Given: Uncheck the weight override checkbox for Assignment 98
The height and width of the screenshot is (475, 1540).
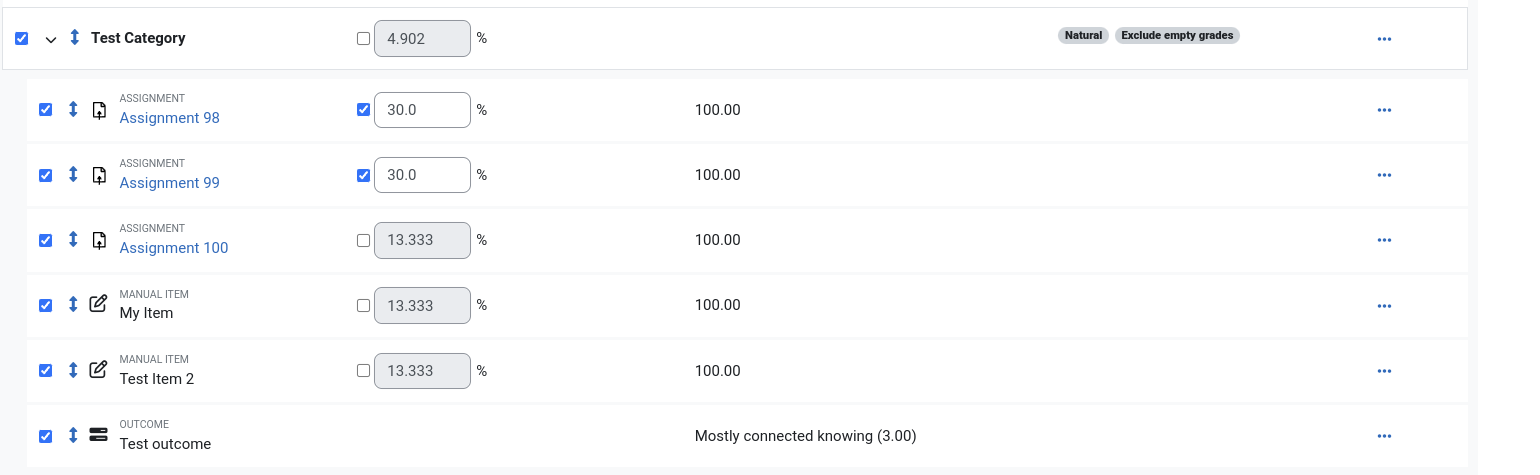Looking at the screenshot, I should click(x=363, y=110).
